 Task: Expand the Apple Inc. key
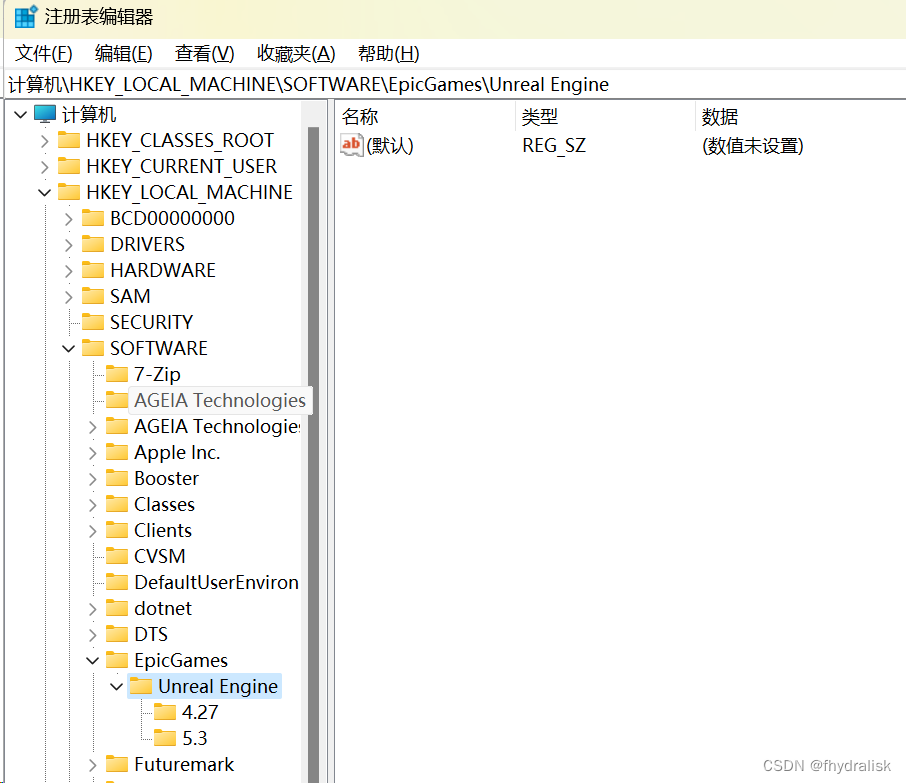click(x=92, y=452)
